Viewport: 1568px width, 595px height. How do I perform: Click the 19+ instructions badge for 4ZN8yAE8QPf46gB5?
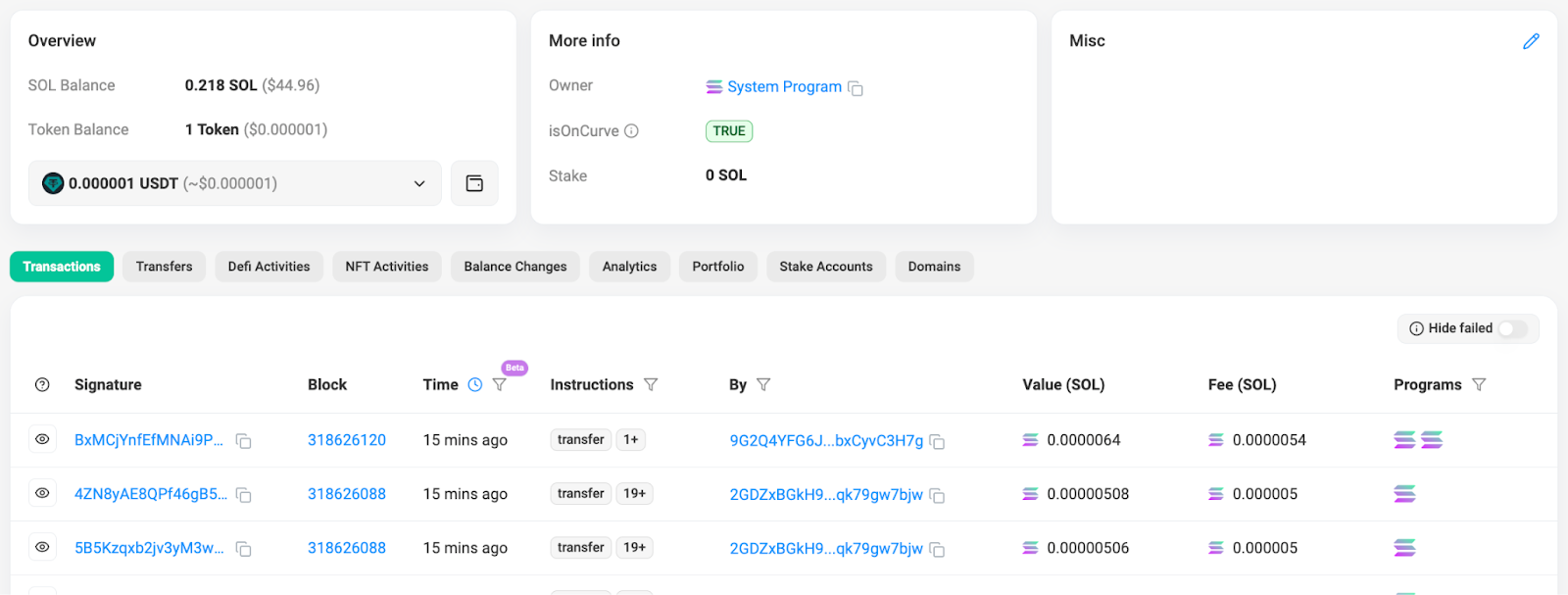634,494
